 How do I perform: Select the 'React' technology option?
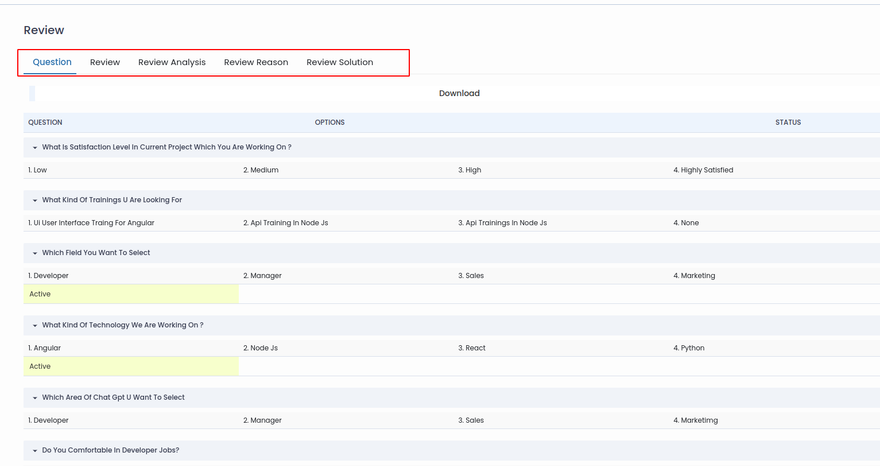[x=472, y=348]
